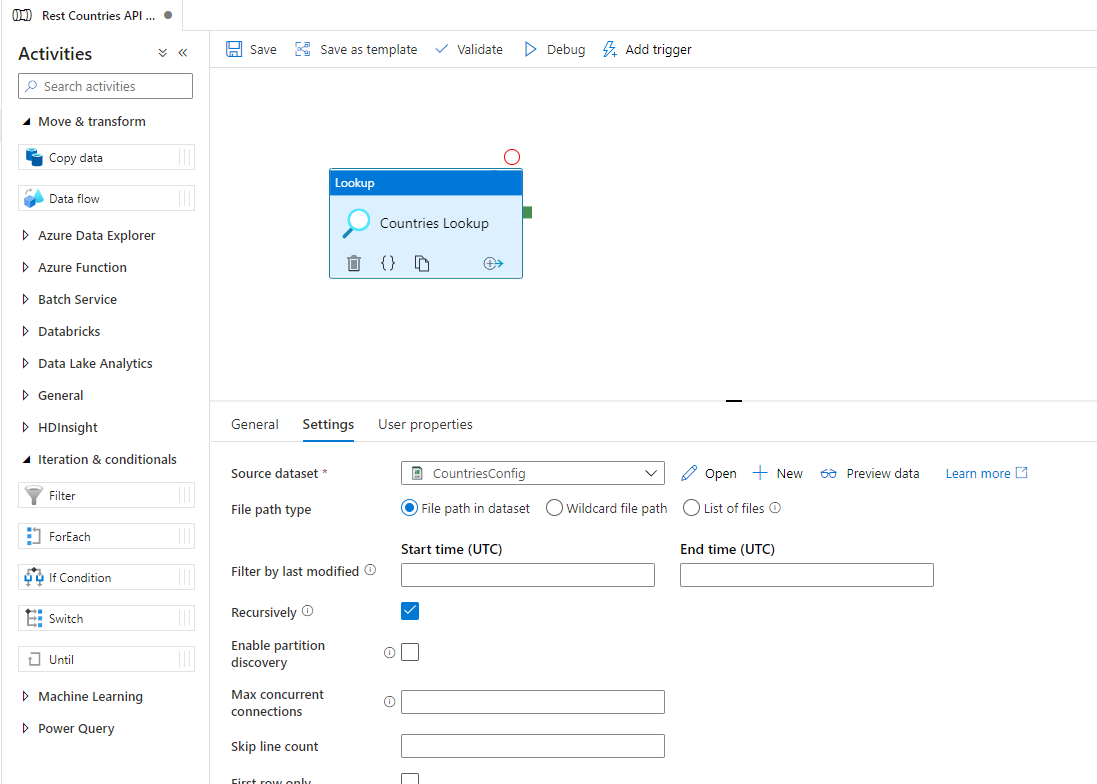This screenshot has width=1097, height=784.
Task: Click the Max concurrent connections field
Action: [x=532, y=701]
